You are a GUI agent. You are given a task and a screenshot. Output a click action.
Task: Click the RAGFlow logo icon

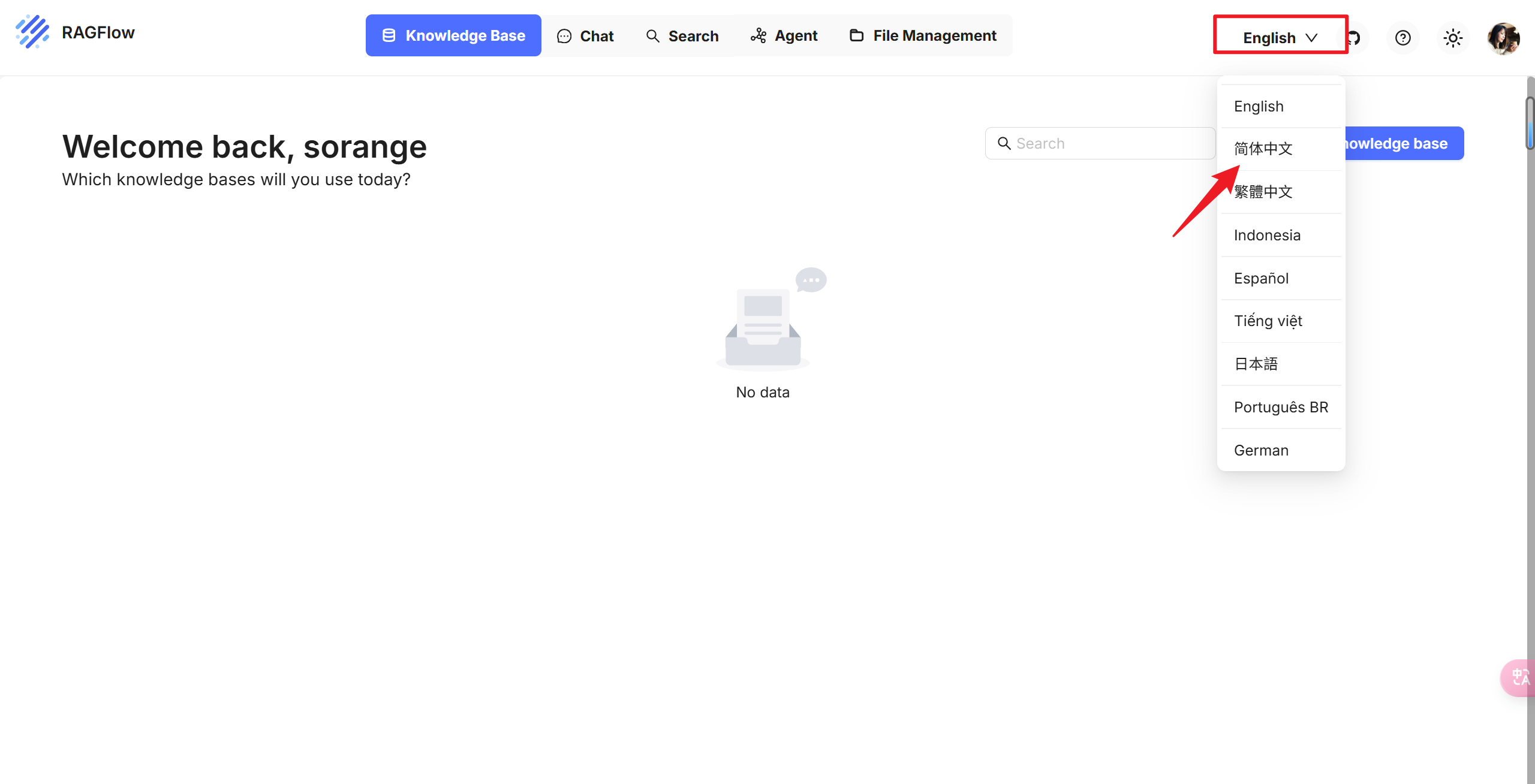click(x=32, y=32)
